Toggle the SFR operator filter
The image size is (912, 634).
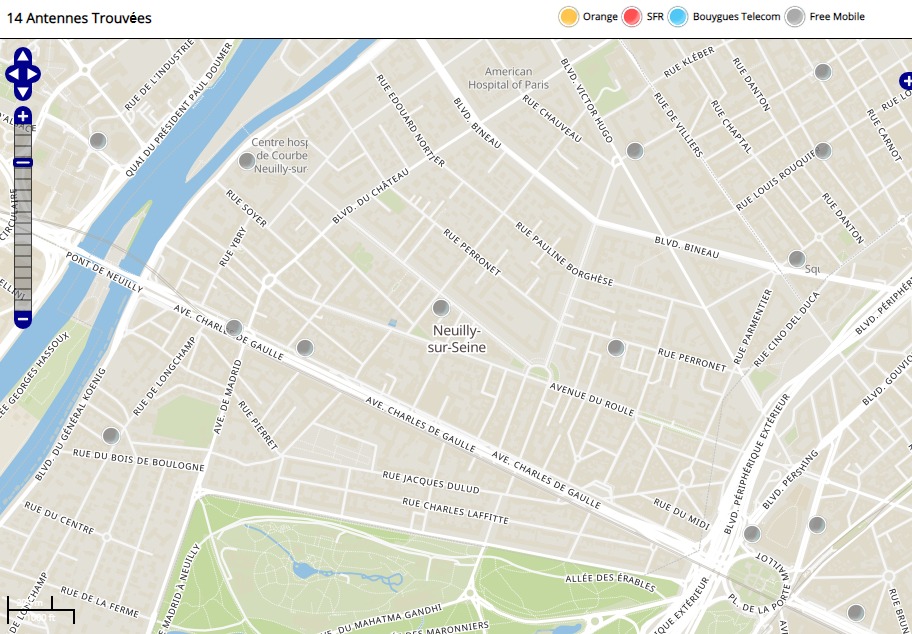click(631, 17)
